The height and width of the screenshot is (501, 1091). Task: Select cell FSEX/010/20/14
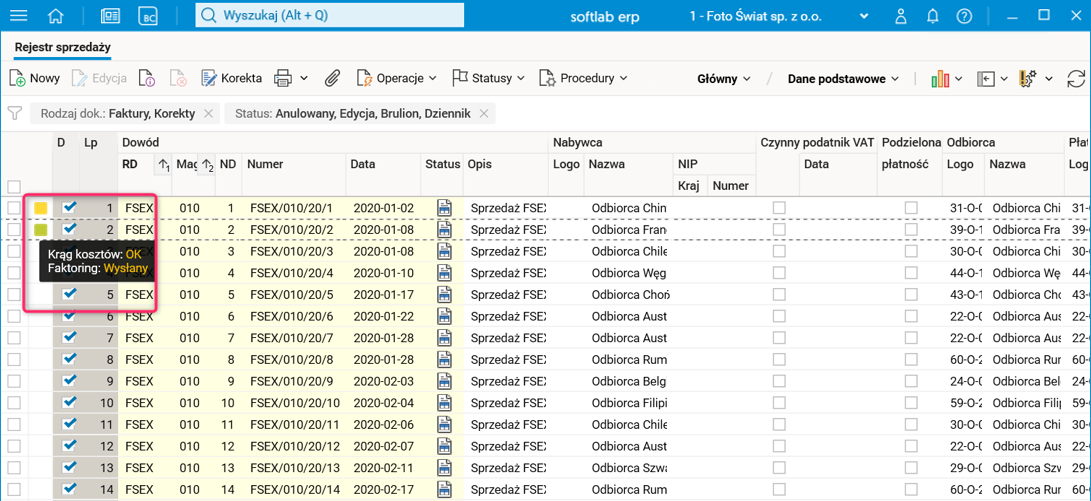(295, 488)
